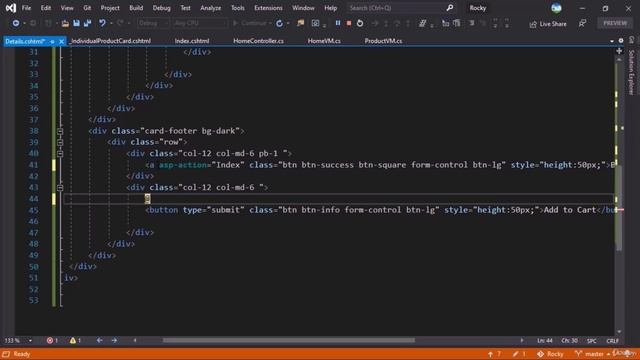Undo the last edit with Undo icon

102,23
